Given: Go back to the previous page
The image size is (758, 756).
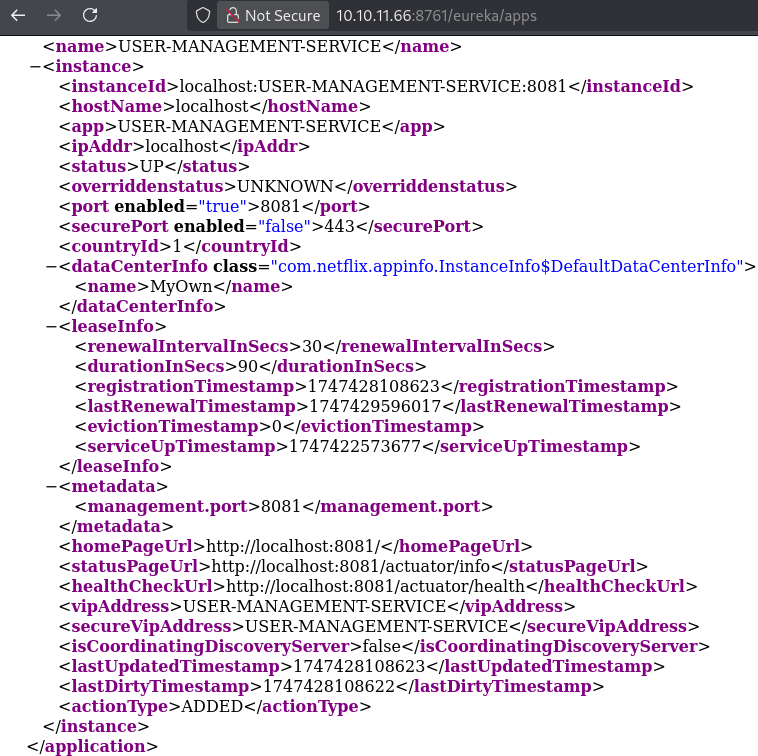Looking at the screenshot, I should pos(18,15).
